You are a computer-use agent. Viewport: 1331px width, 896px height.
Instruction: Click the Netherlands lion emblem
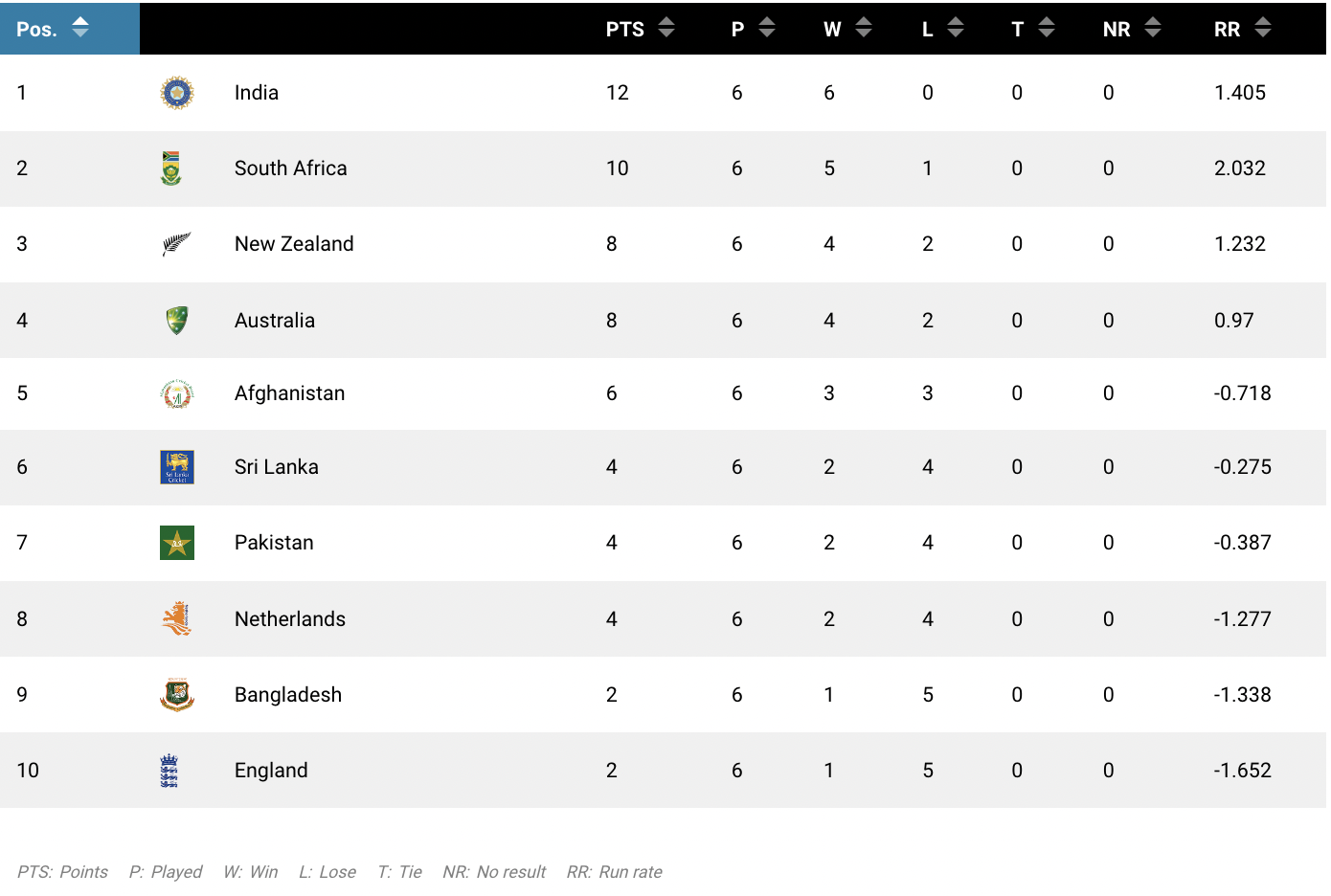[177, 619]
